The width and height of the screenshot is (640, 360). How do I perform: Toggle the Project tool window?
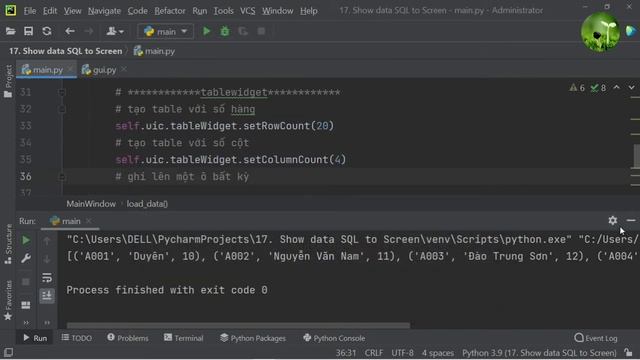click(x=8, y=81)
